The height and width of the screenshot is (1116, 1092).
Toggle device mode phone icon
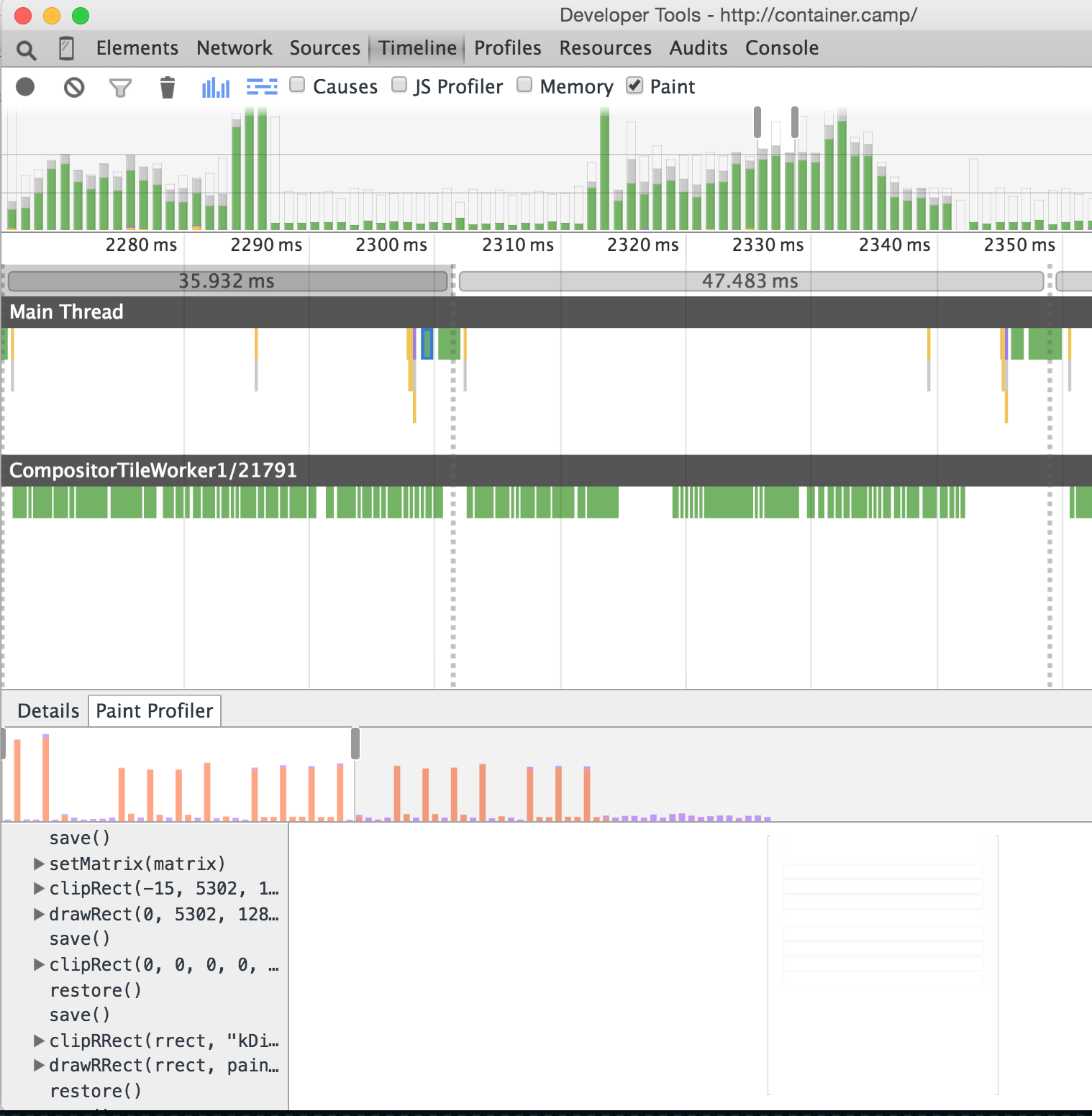(x=66, y=49)
